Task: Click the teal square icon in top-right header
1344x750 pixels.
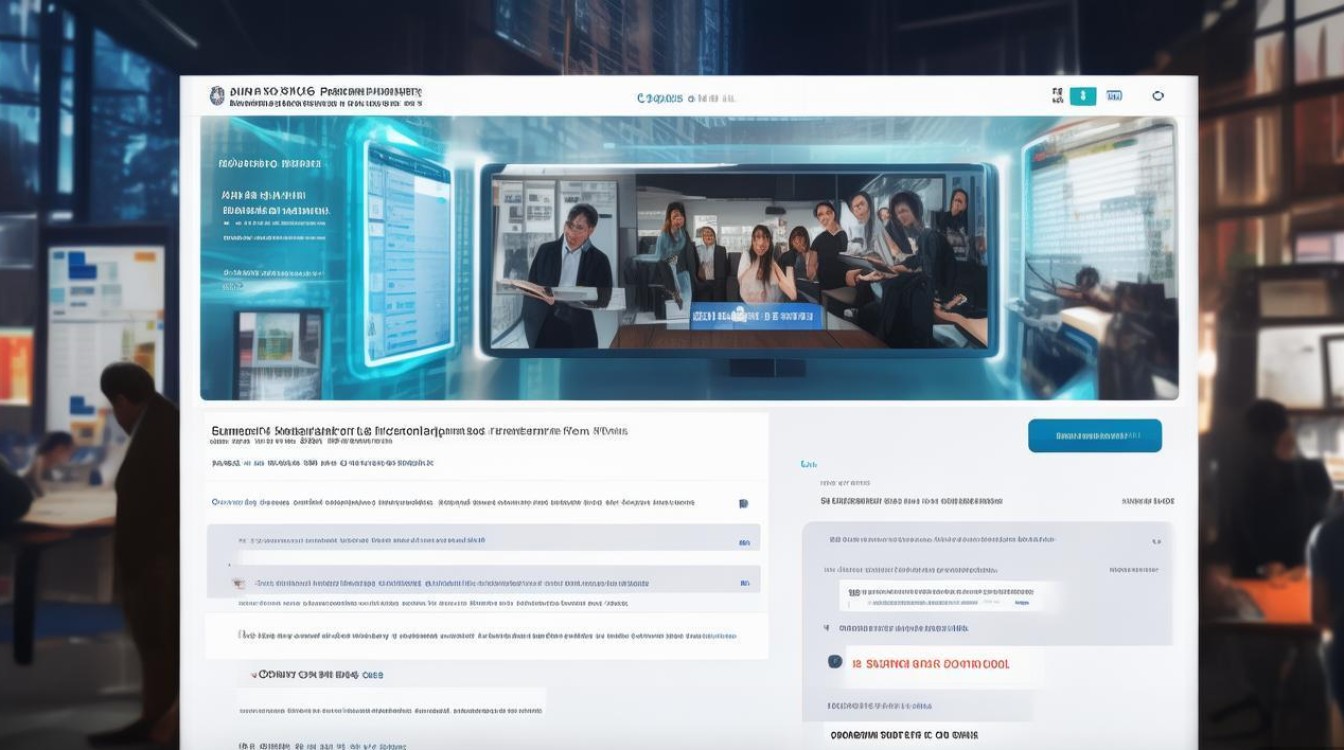Action: [1082, 96]
